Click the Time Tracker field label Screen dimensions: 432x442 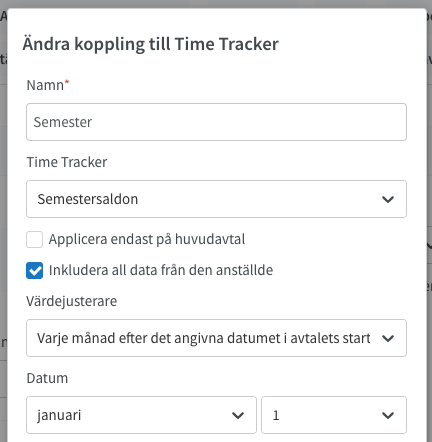[67, 162]
